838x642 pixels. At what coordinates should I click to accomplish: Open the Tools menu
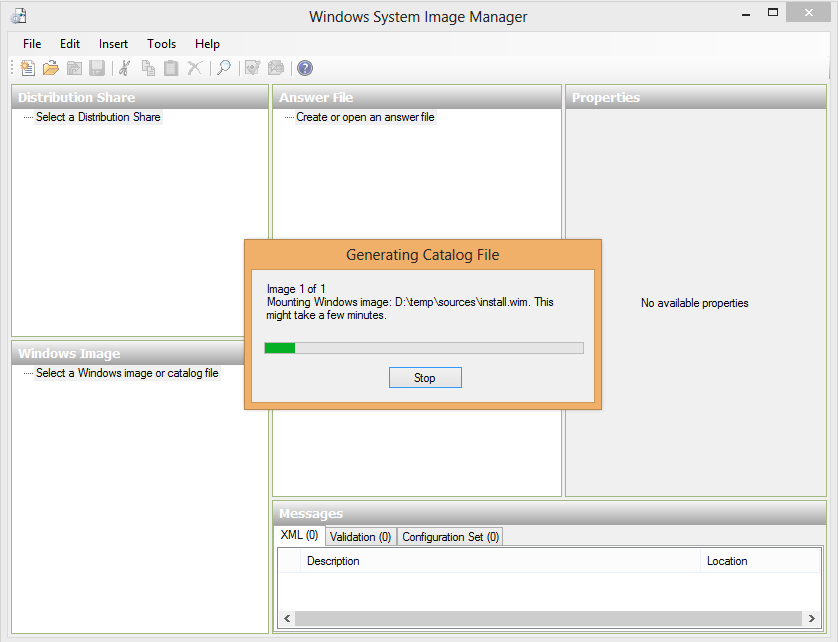click(161, 44)
